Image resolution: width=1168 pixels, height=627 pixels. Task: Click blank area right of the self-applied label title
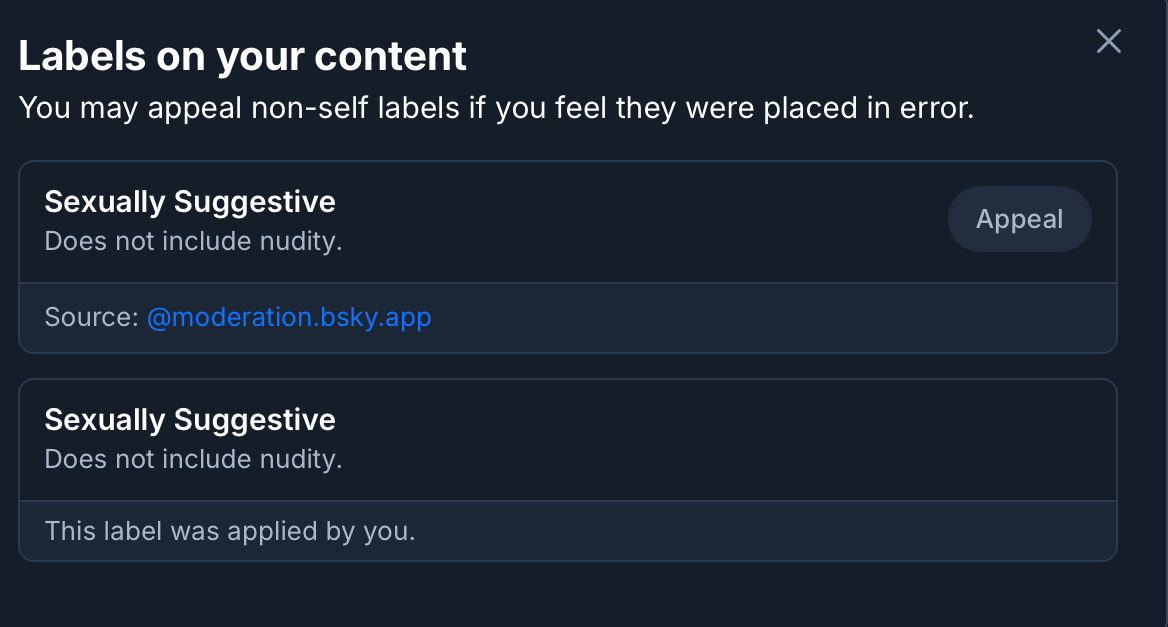click(700, 419)
